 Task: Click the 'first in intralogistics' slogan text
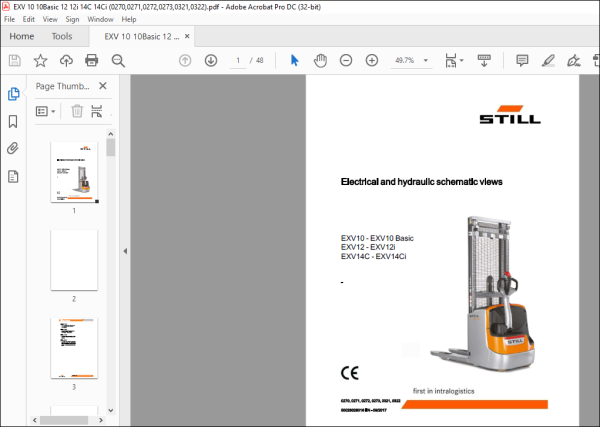(x=443, y=391)
